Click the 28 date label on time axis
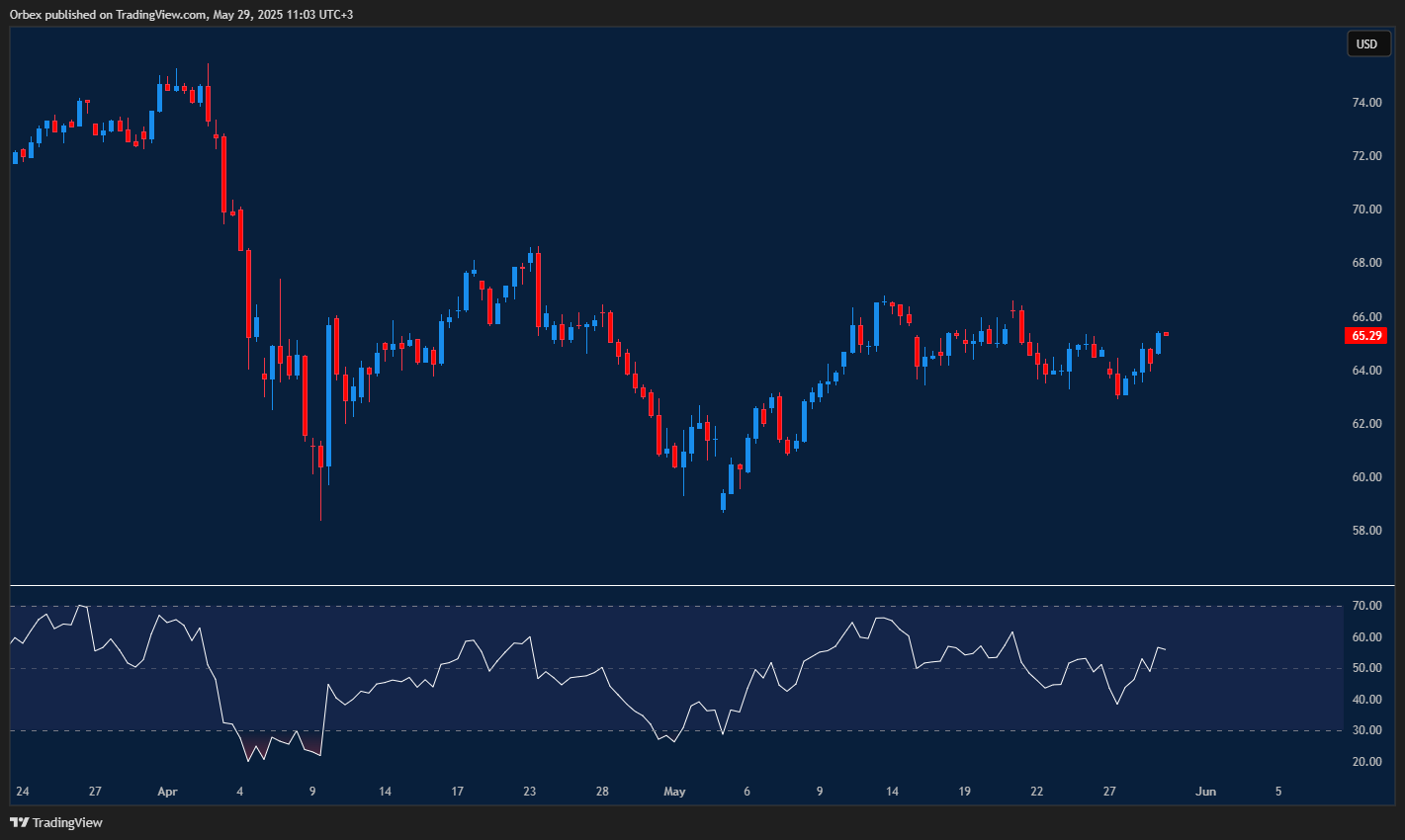Image resolution: width=1405 pixels, height=840 pixels. pyautogui.click(x=602, y=792)
